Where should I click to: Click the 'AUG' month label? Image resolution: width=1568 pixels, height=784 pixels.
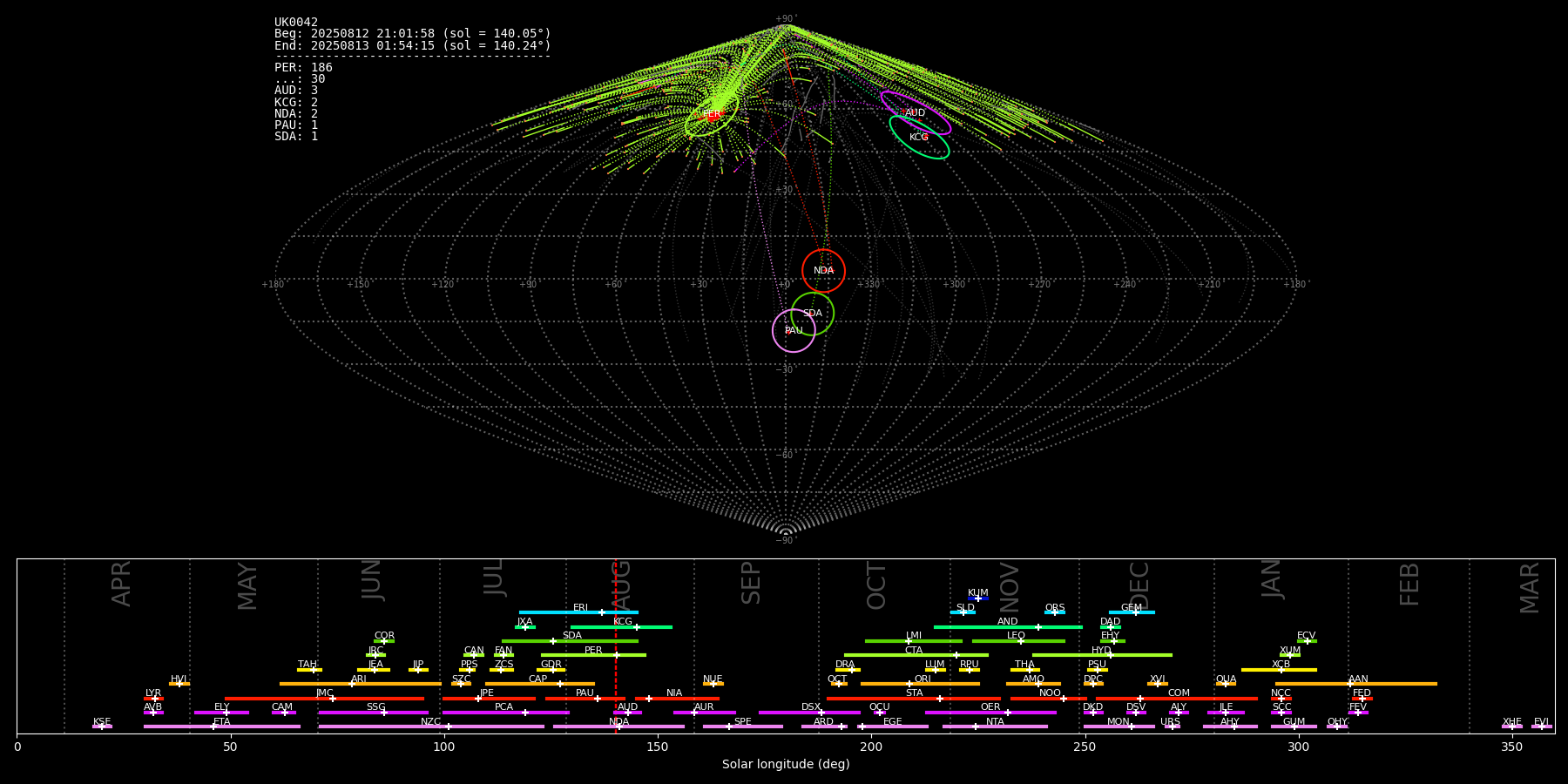621,583
